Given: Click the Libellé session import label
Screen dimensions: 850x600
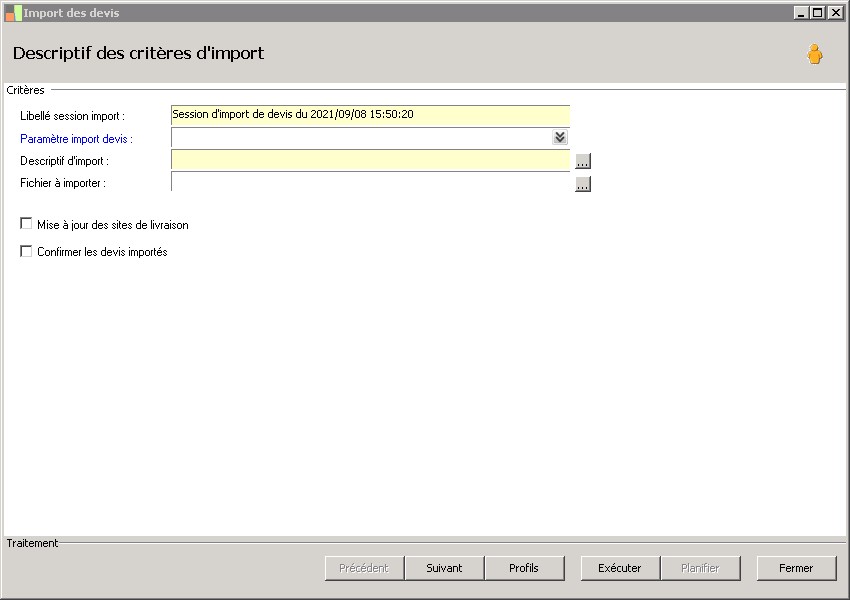Looking at the screenshot, I should coord(72,116).
